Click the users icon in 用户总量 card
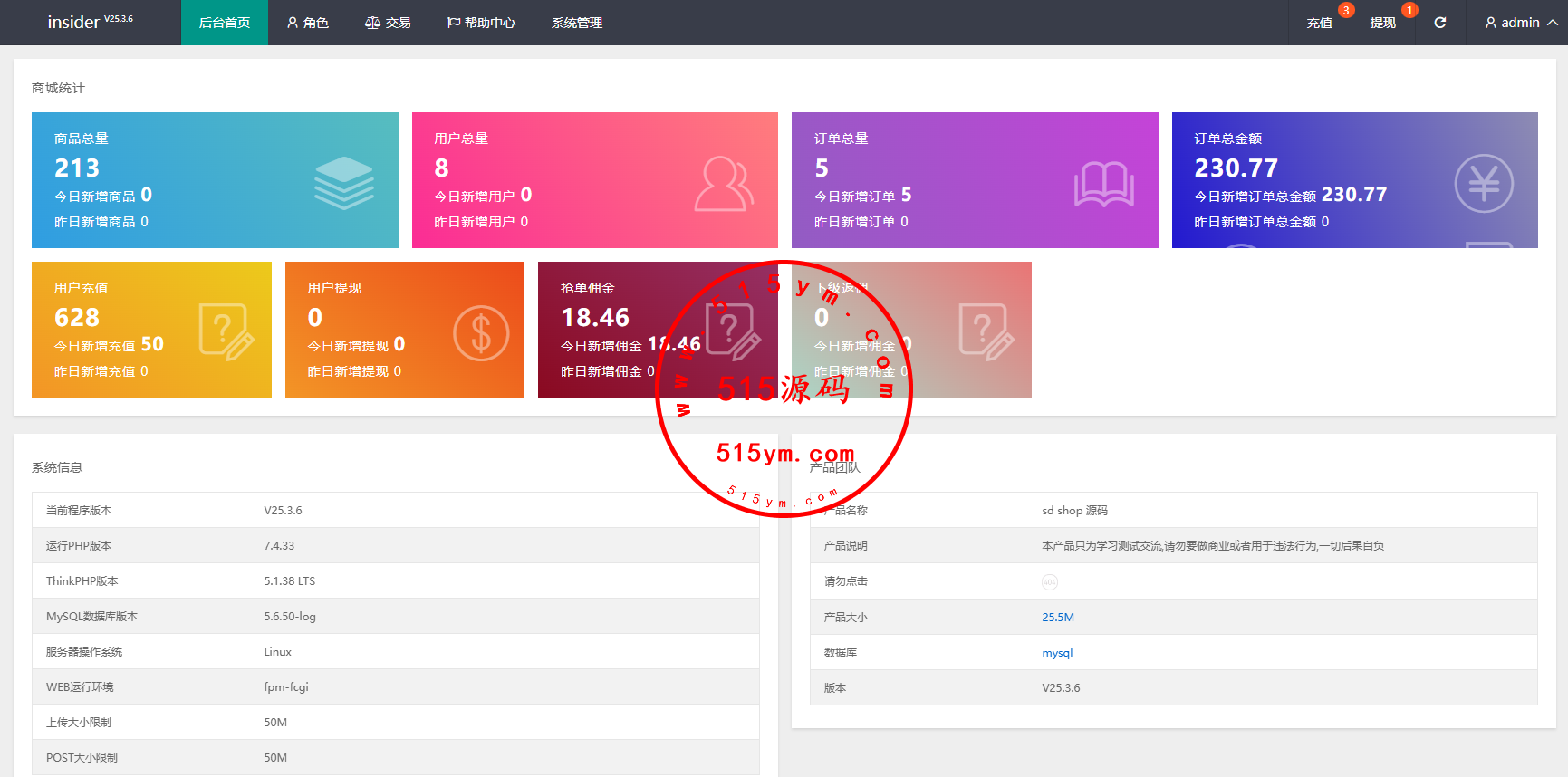Viewport: 1568px width, 777px height. pyautogui.click(x=723, y=184)
